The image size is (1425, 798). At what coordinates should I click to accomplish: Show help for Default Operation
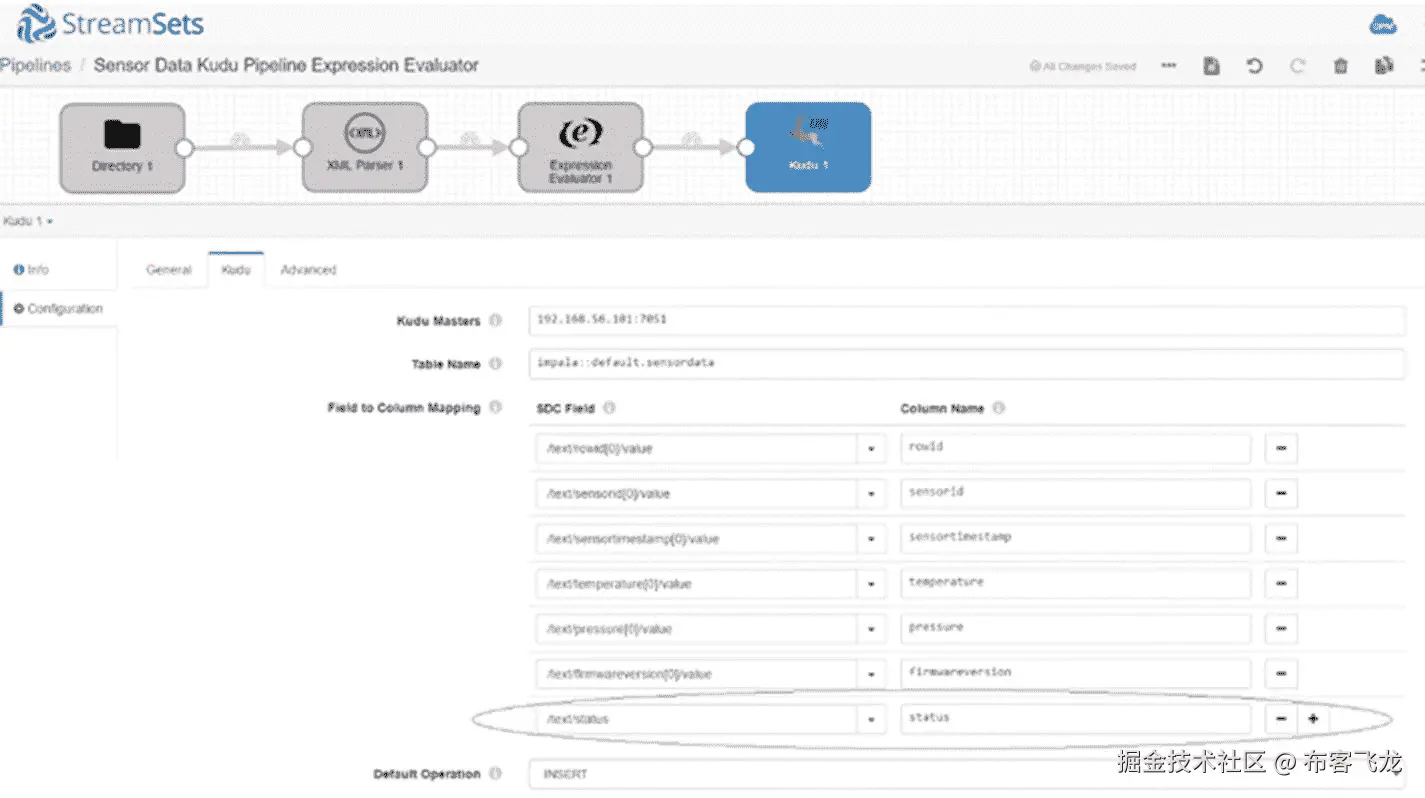point(495,774)
